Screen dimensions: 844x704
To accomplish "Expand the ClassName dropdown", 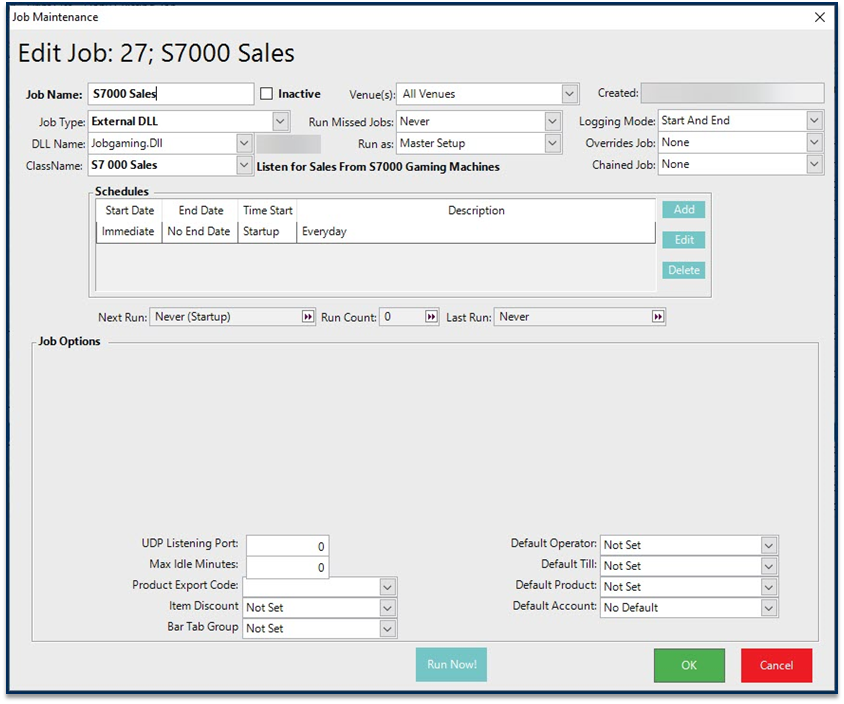I will 244,165.
